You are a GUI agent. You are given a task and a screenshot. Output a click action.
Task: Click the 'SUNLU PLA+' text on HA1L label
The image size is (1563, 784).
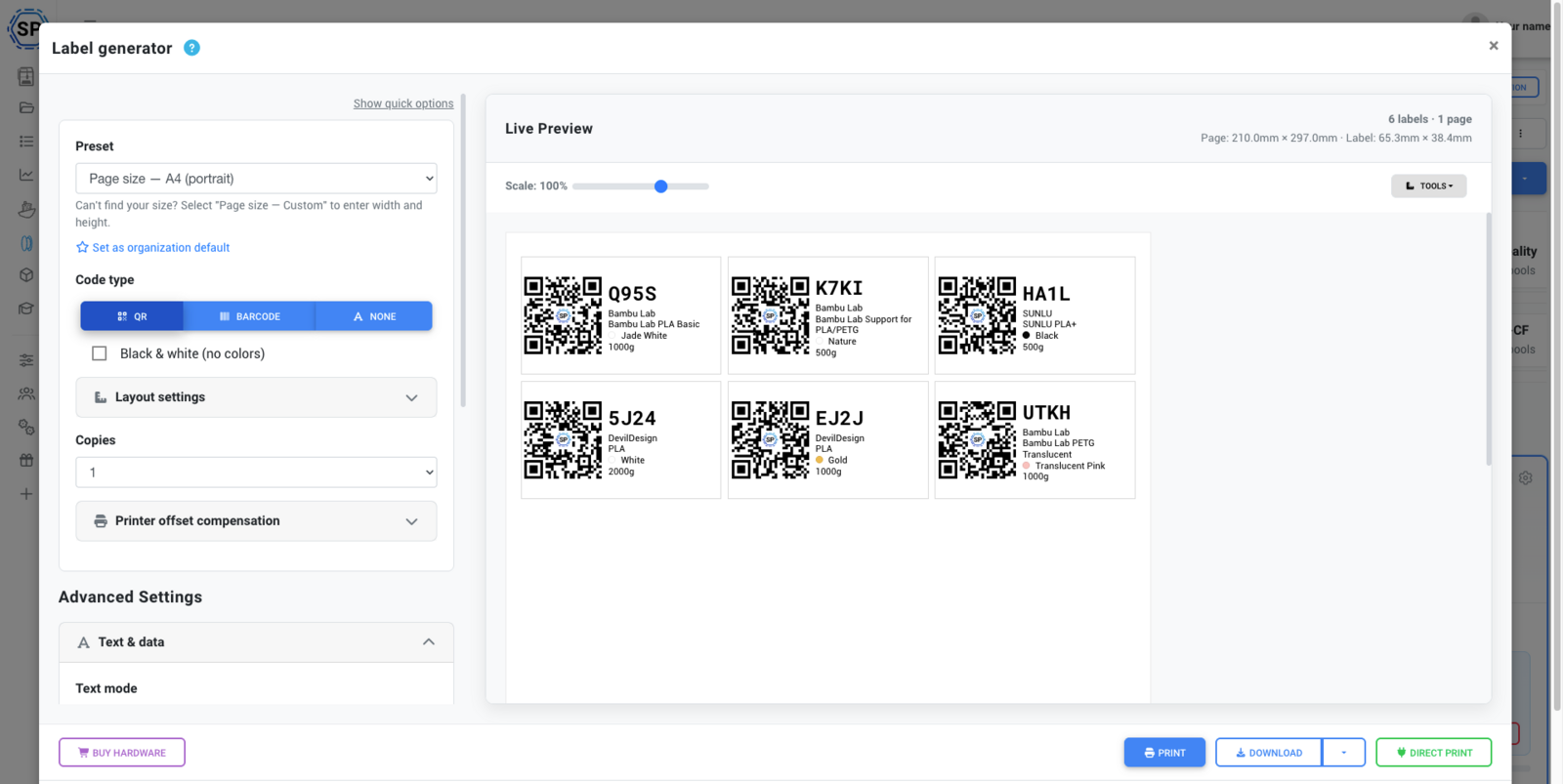pos(1049,324)
